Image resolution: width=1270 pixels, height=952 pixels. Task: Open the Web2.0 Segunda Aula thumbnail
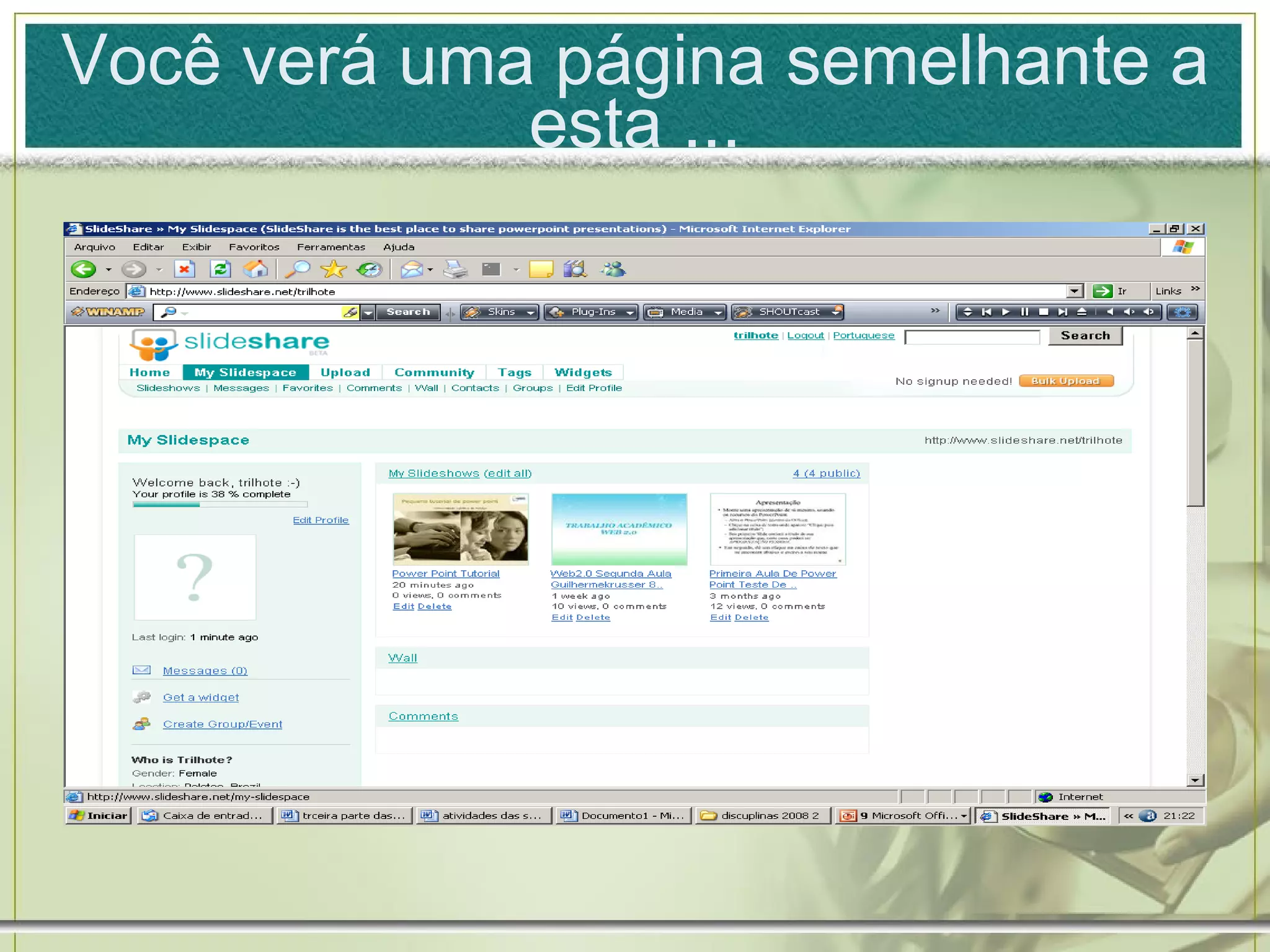click(x=619, y=529)
